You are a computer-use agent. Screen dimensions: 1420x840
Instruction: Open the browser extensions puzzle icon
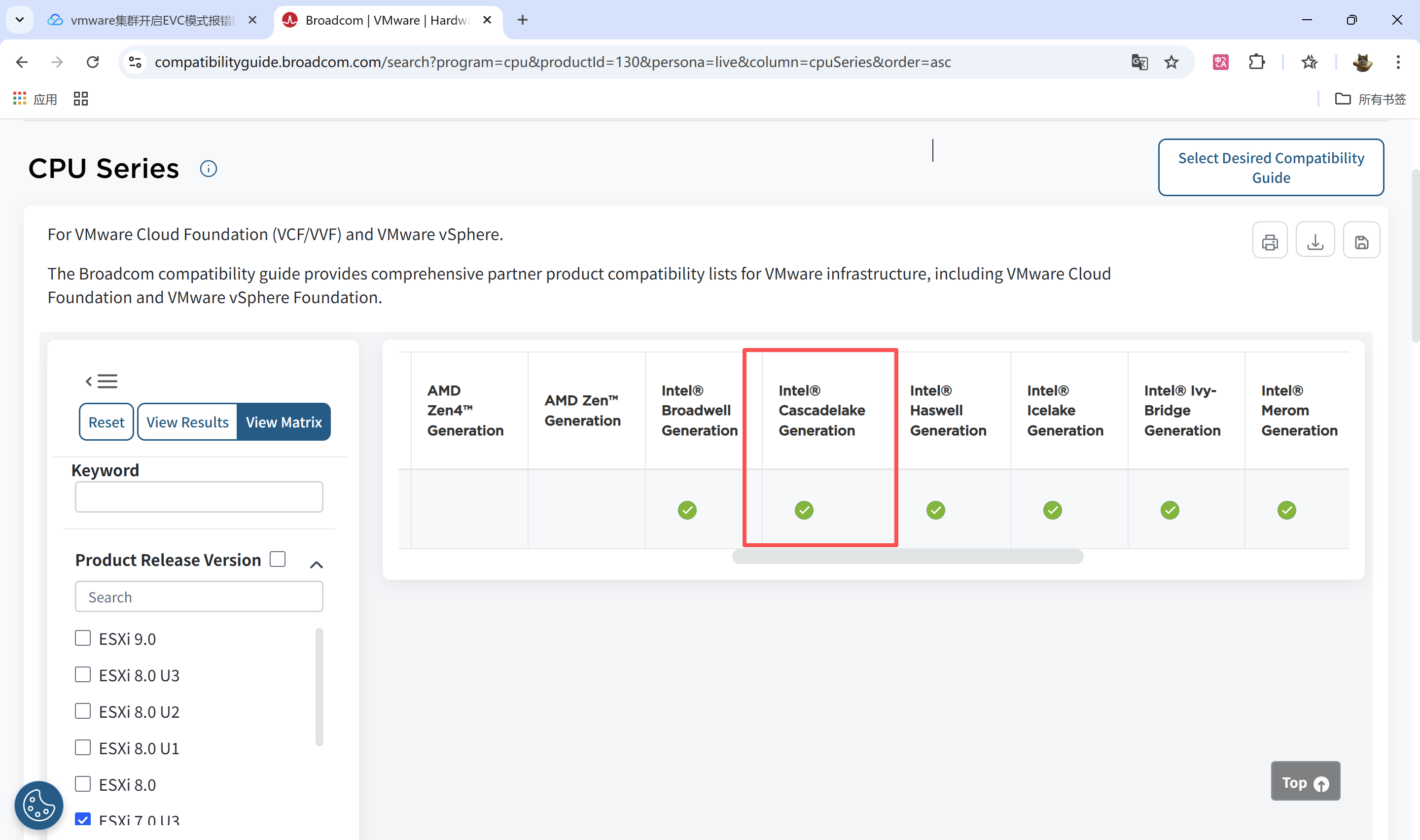click(x=1256, y=62)
